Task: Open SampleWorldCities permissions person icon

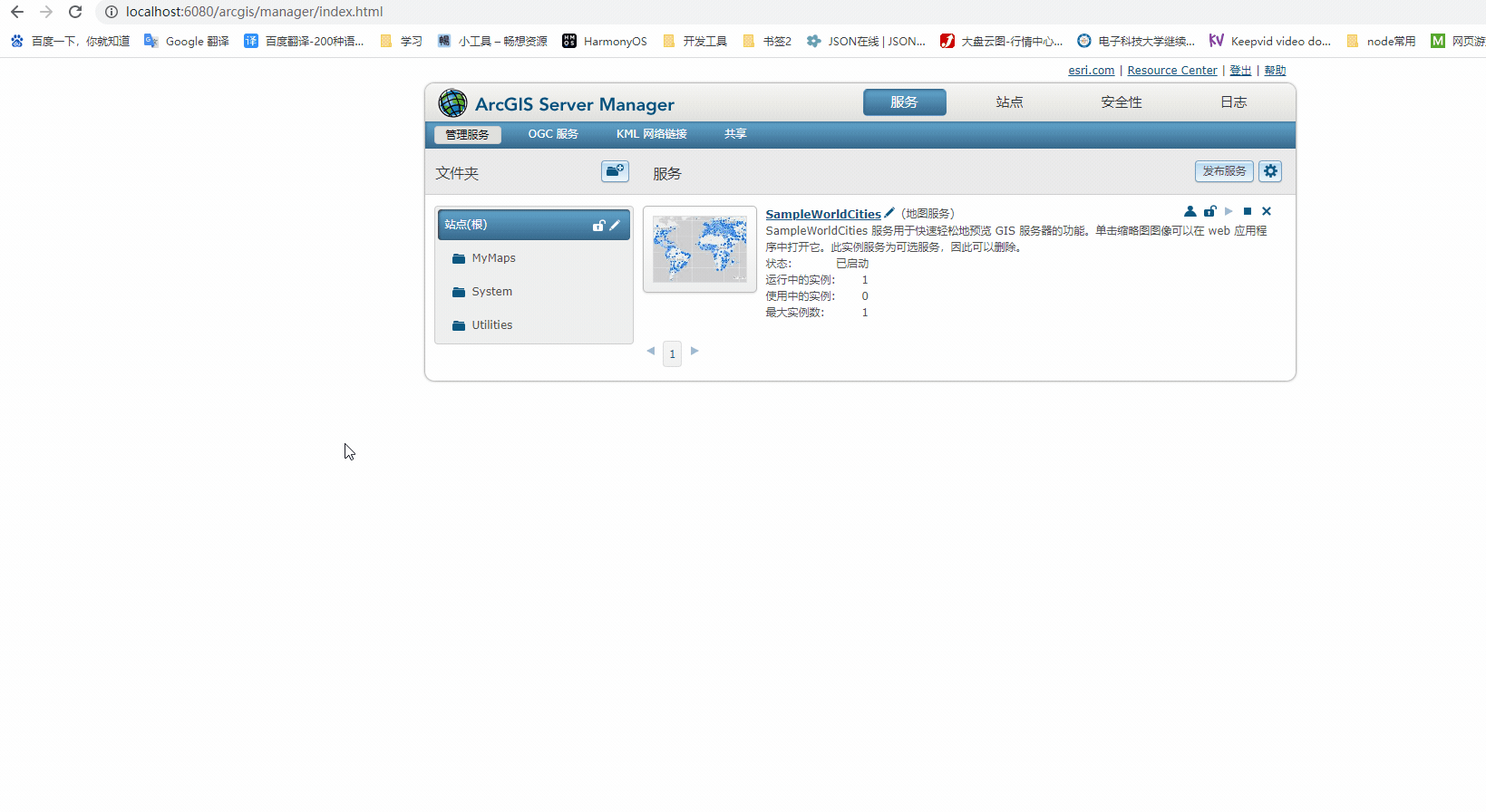Action: click(1190, 211)
